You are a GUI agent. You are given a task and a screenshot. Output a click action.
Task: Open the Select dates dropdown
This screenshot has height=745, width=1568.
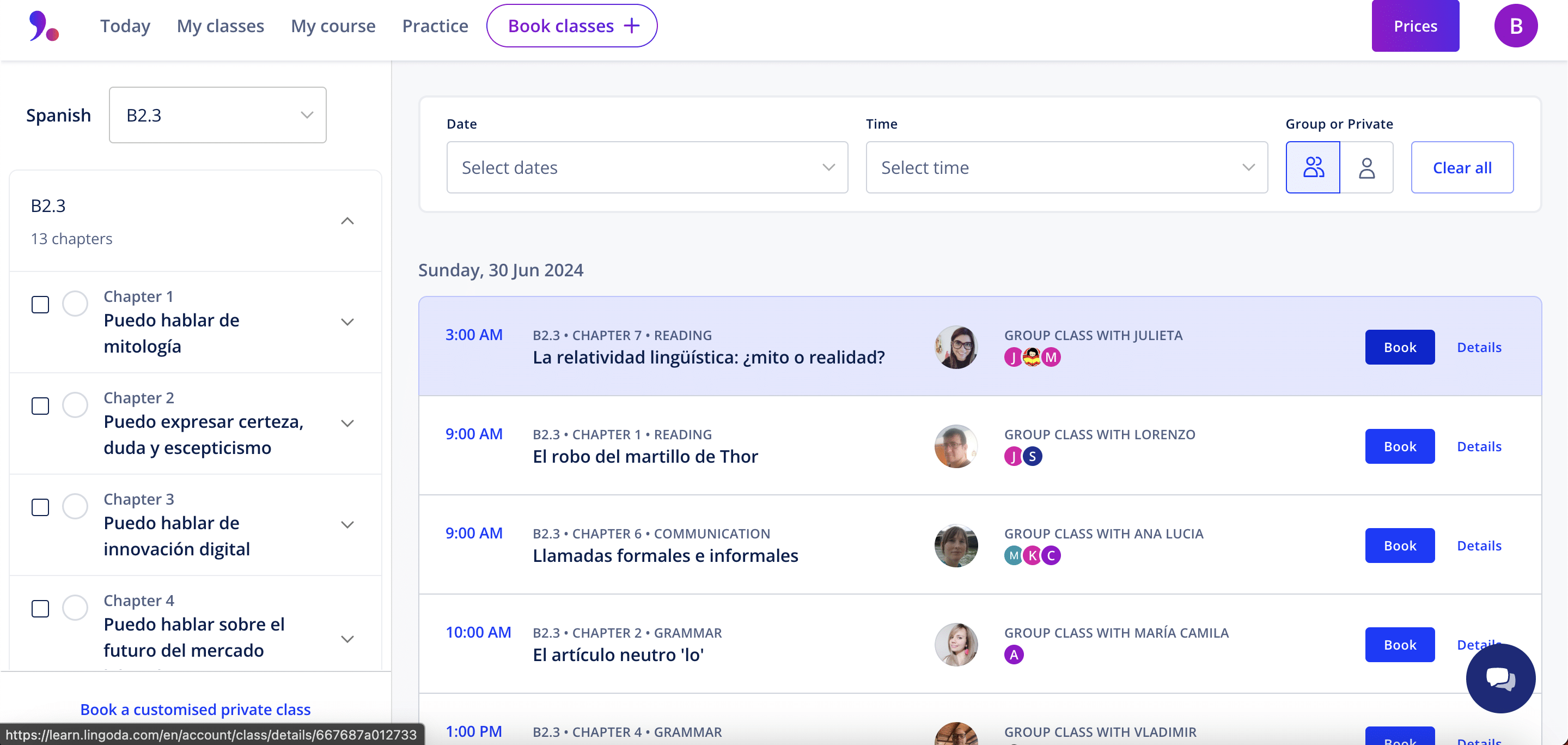[x=646, y=167]
